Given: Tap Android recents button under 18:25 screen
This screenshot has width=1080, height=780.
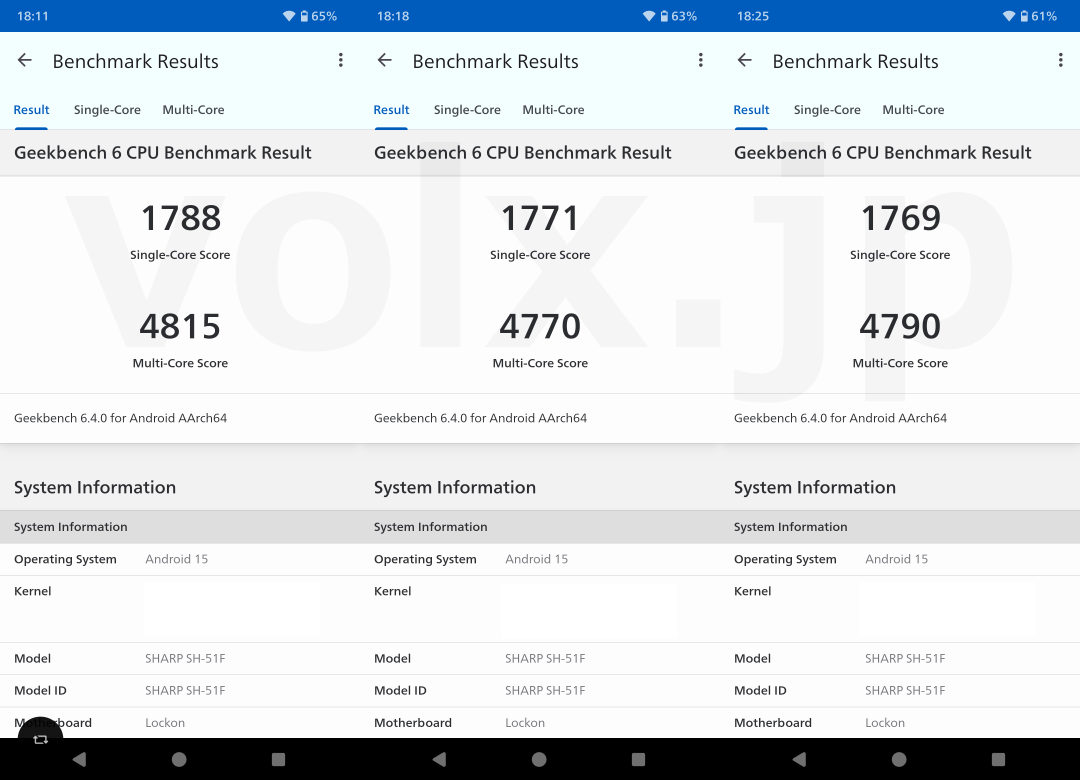Looking at the screenshot, I should point(998,759).
